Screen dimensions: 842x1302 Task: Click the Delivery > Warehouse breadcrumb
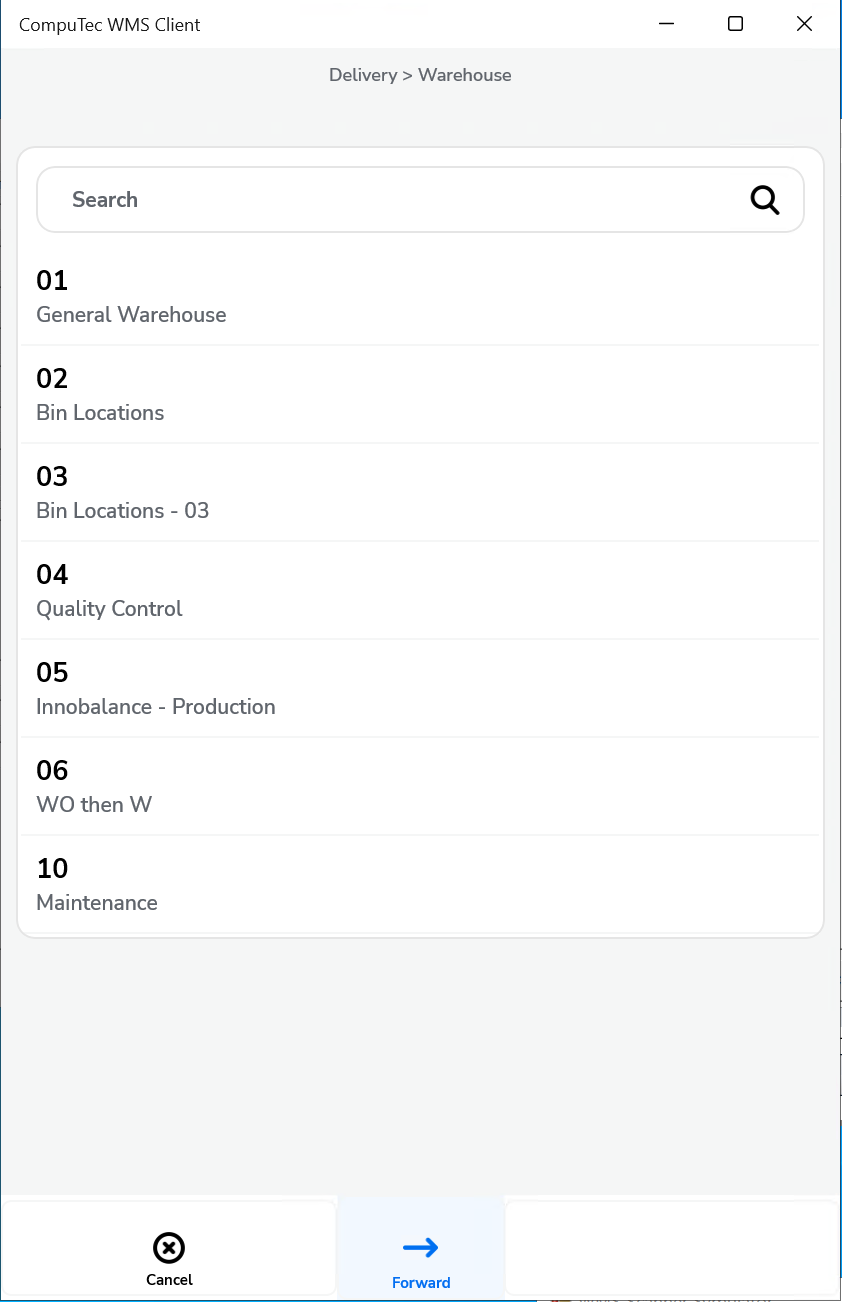tap(420, 75)
